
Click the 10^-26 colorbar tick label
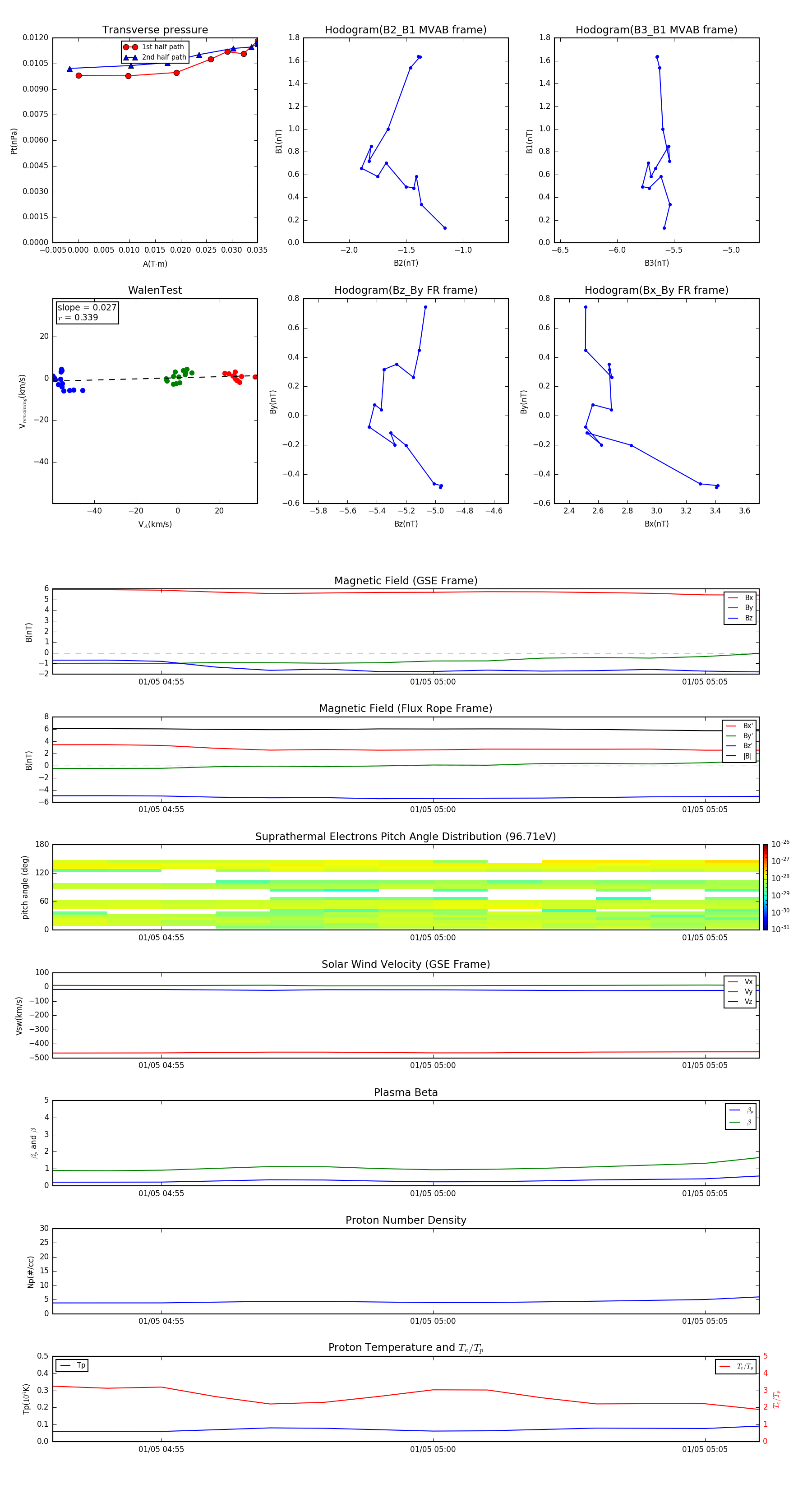pyautogui.click(x=780, y=844)
